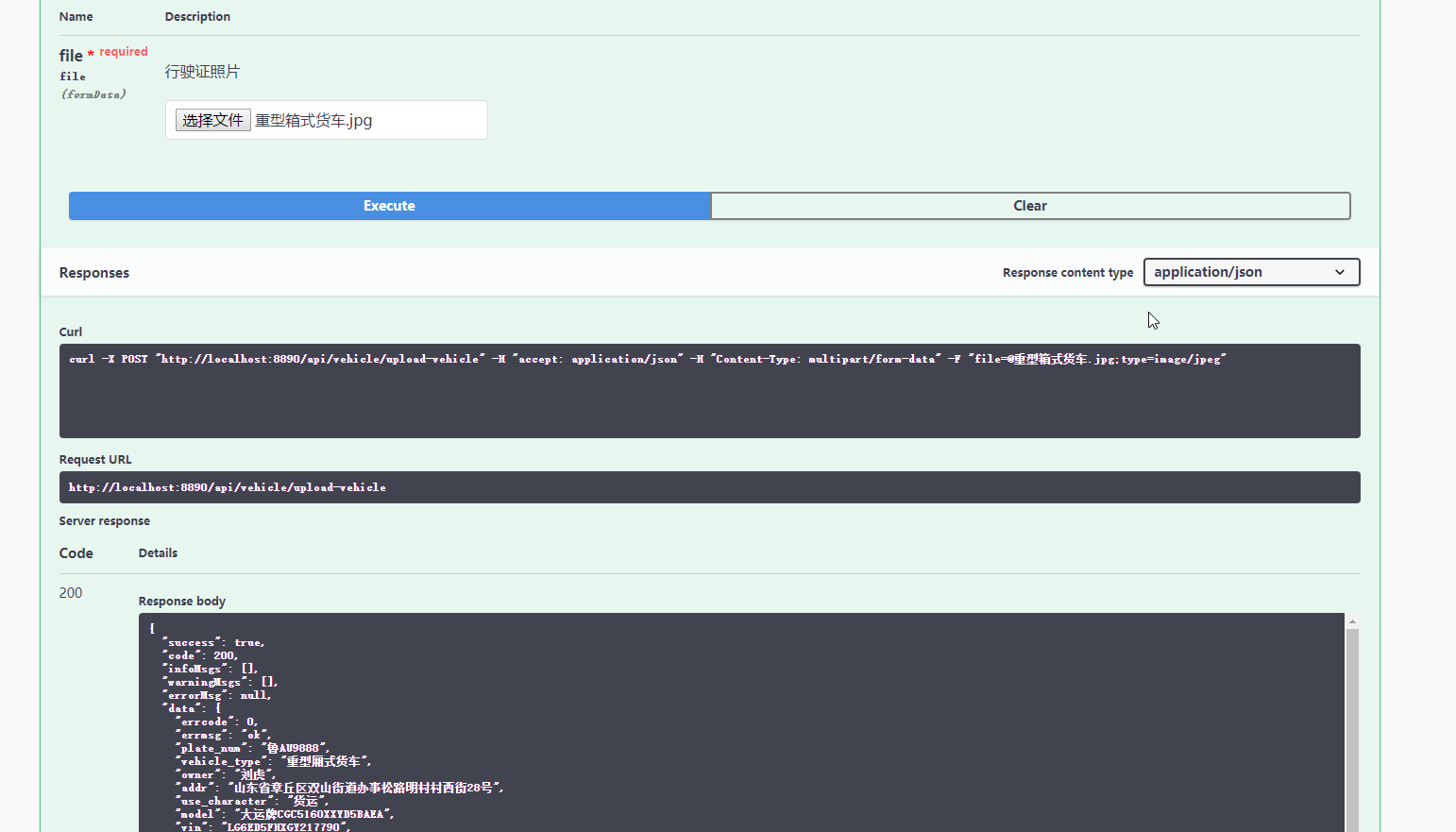Click the 选择文件 choose file button
Image resolution: width=1456 pixels, height=832 pixels.
(212, 120)
